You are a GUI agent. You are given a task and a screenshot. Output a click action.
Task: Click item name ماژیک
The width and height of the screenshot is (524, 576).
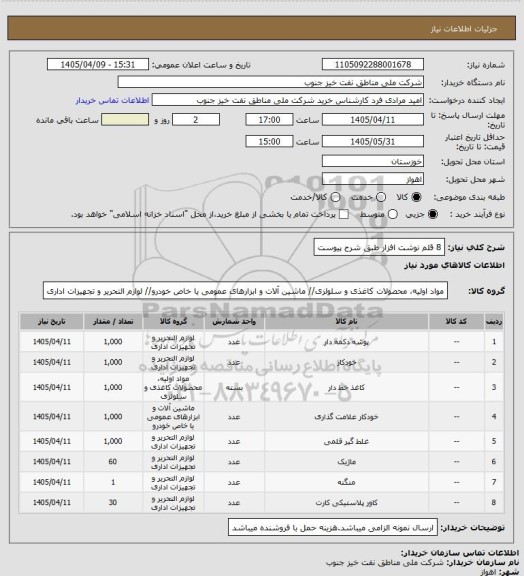346,462
